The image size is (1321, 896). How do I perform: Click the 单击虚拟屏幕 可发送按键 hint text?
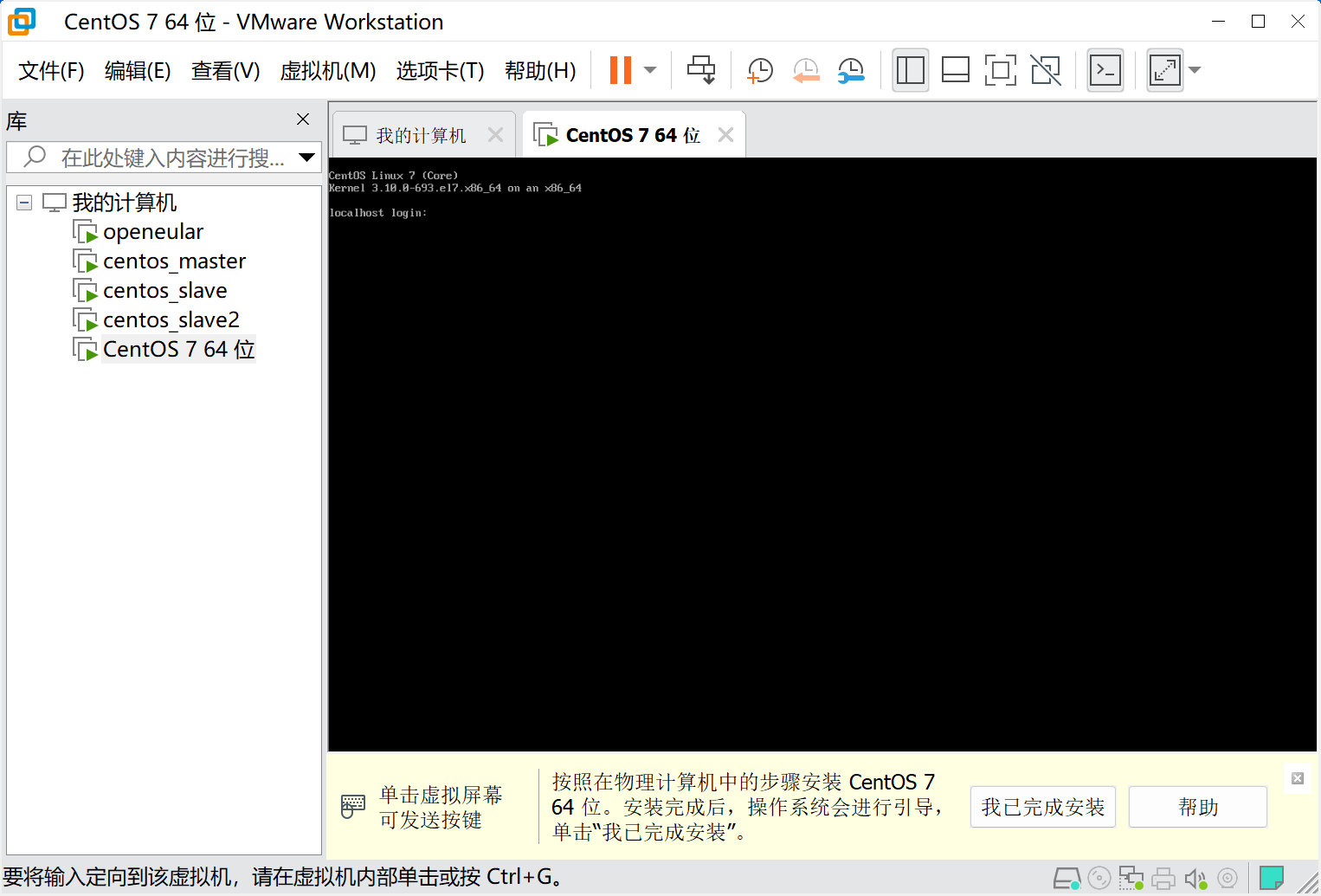coord(441,807)
